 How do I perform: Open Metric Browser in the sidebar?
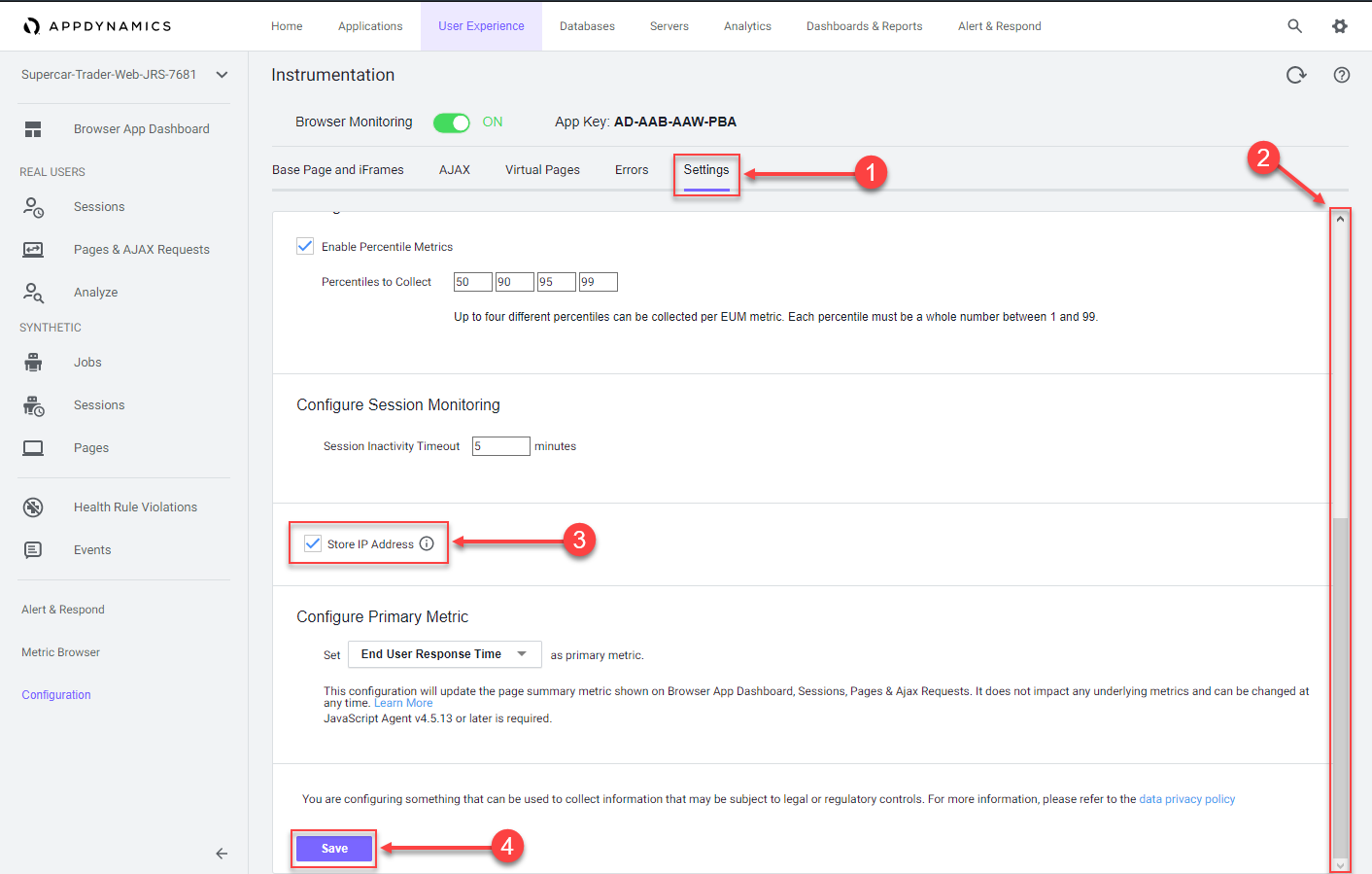61,652
